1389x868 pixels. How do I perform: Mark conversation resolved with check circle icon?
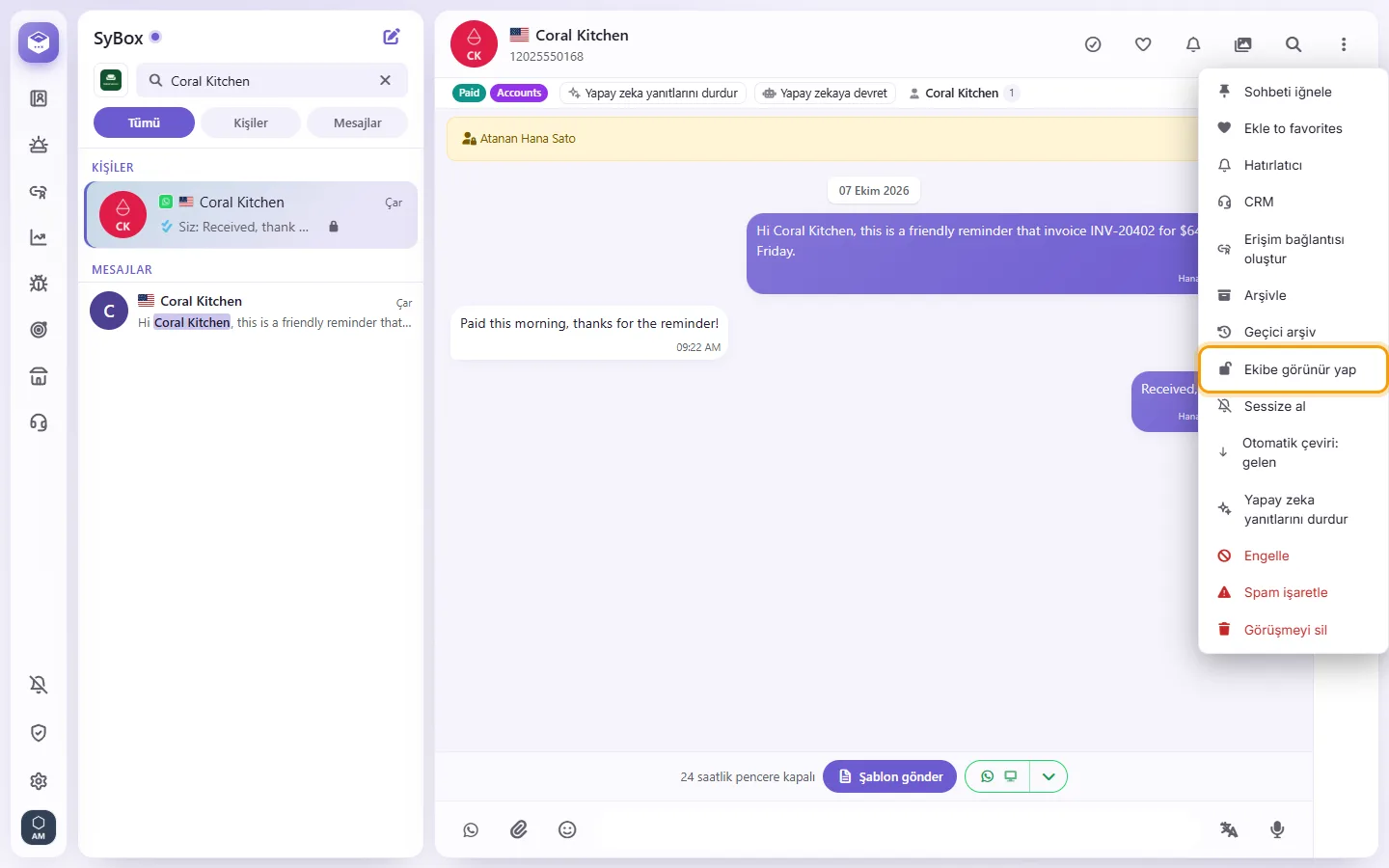[1093, 44]
